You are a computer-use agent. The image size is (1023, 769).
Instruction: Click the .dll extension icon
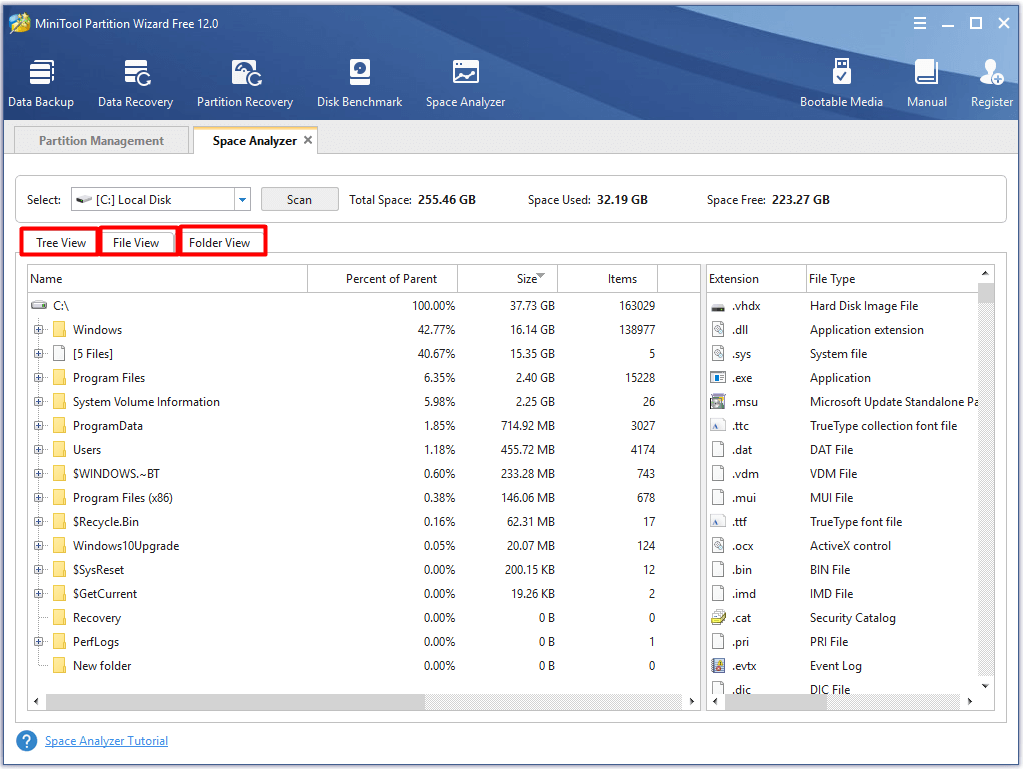point(718,330)
